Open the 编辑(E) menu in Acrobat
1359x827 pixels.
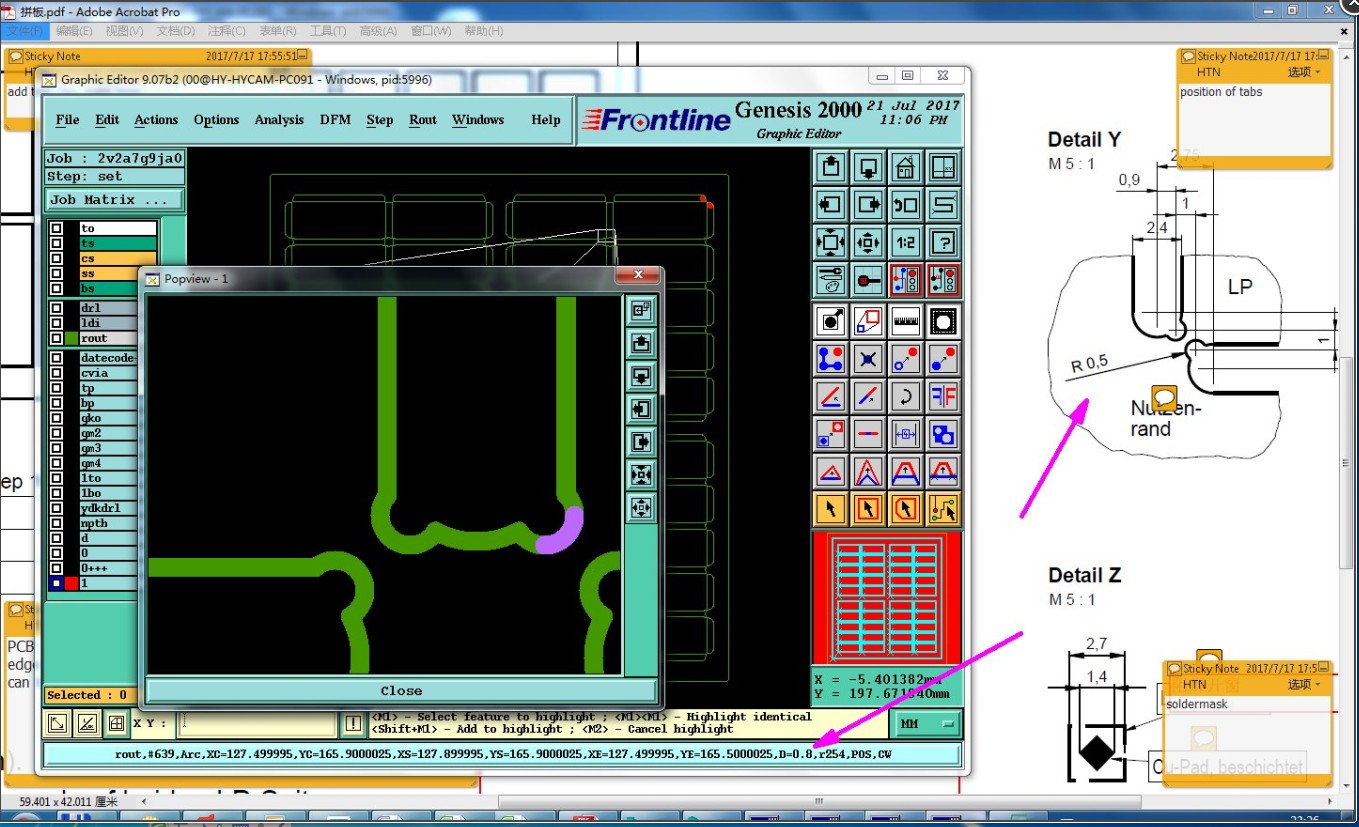pyautogui.click(x=74, y=31)
